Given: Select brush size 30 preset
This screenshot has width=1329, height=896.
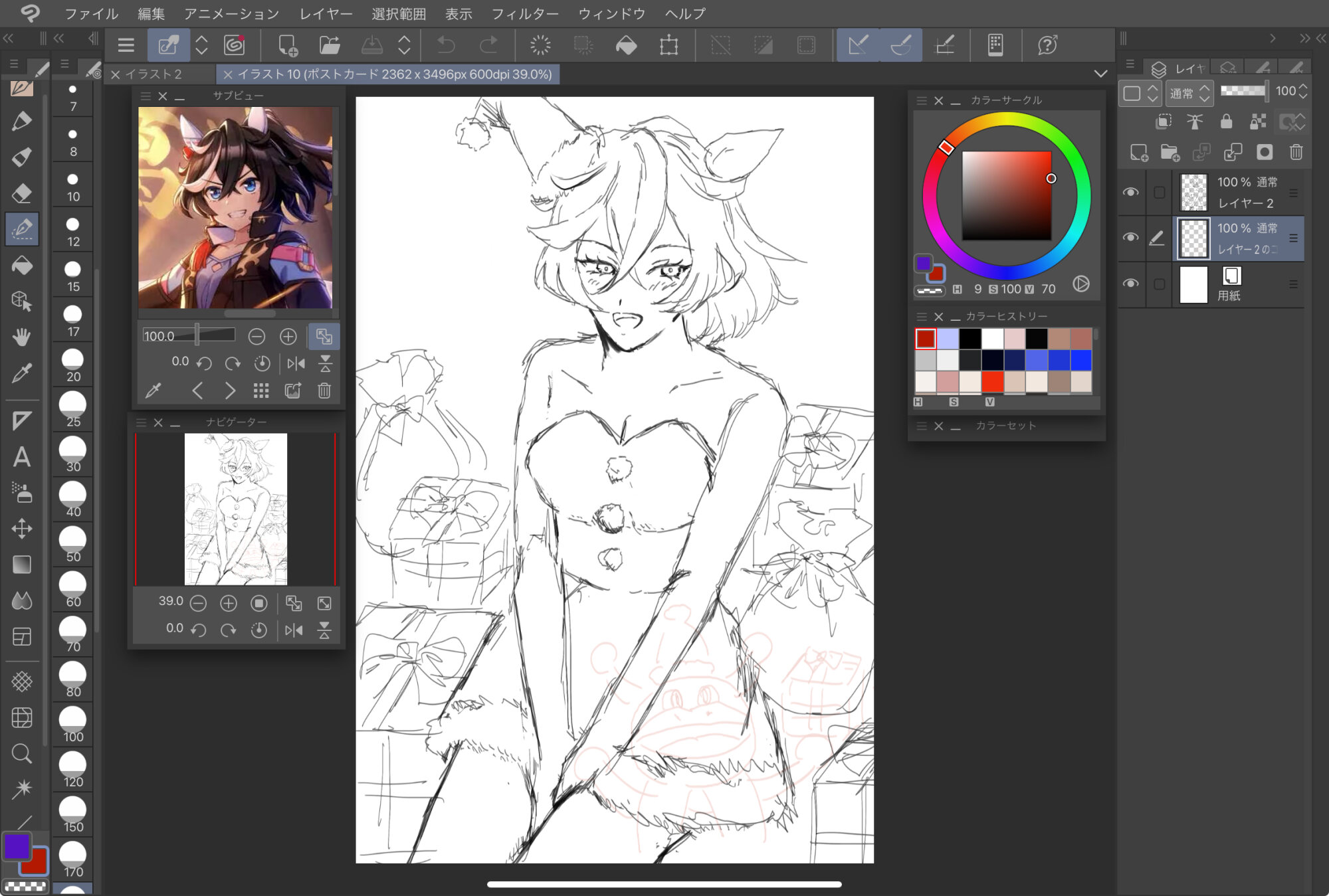Looking at the screenshot, I should (x=73, y=455).
